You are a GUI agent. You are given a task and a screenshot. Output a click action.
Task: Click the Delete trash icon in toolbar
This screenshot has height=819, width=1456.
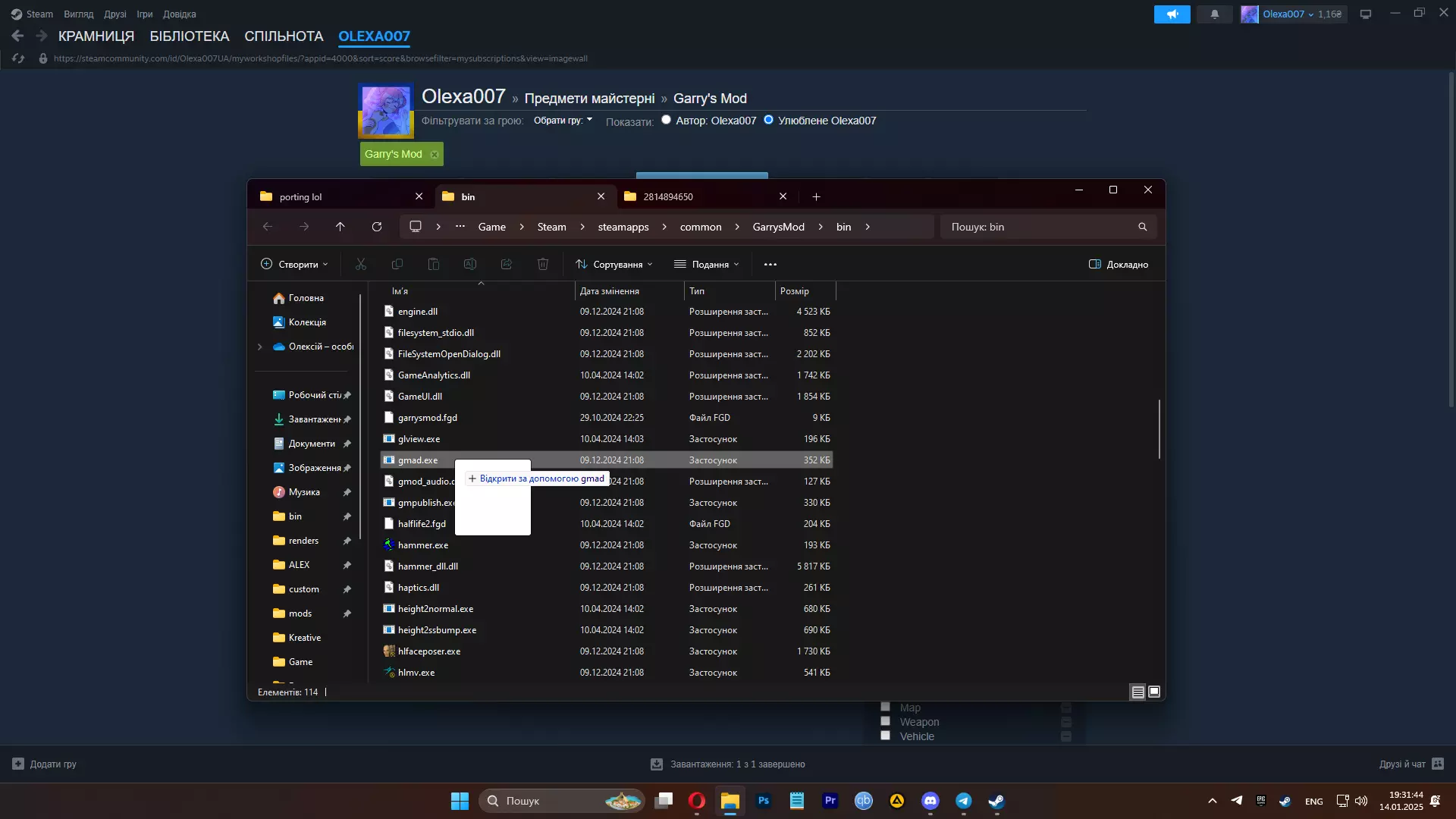click(543, 265)
